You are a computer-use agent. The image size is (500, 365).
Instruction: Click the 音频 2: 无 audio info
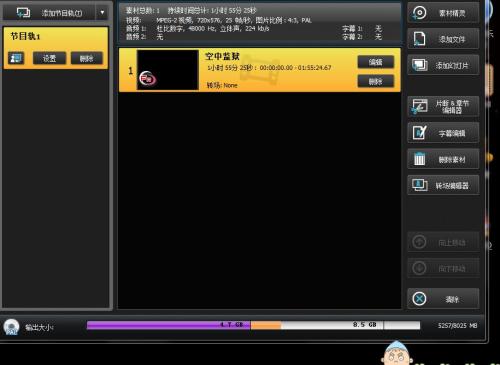[145, 37]
